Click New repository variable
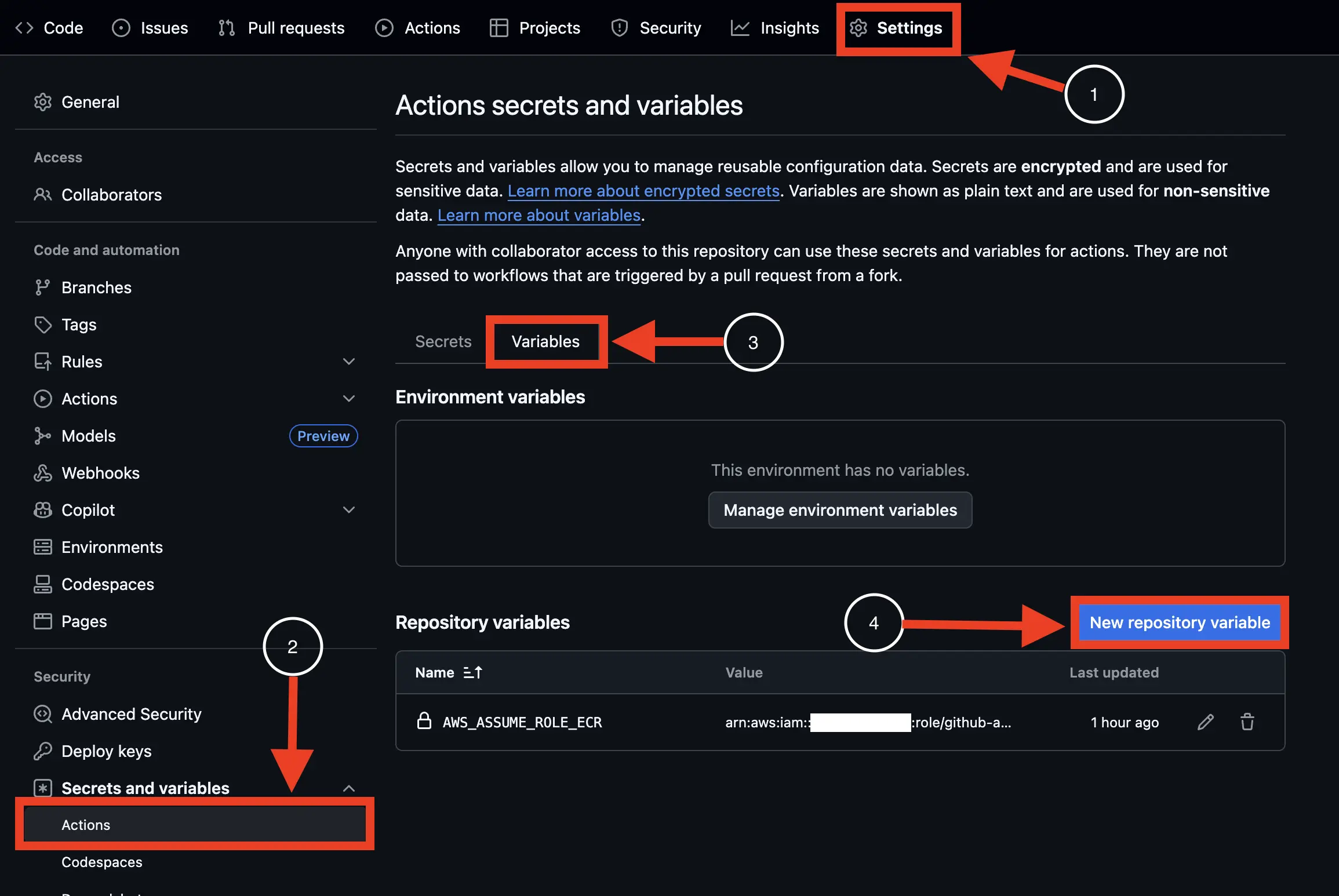Screen dimensions: 1339x896 (x=1179, y=622)
